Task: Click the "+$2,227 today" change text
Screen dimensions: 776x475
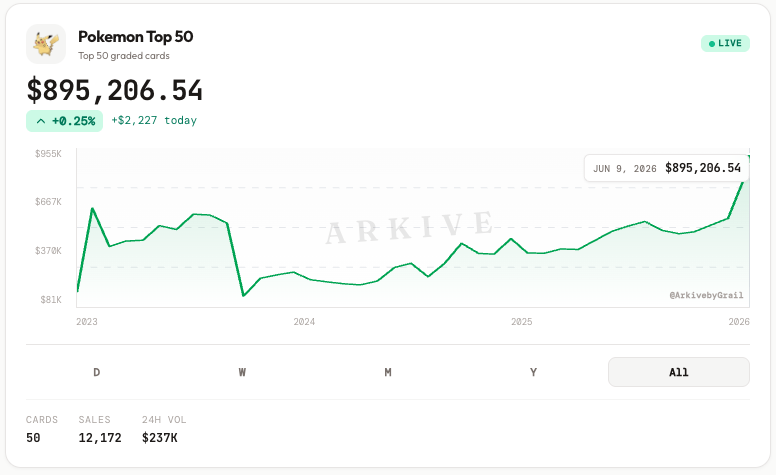Action: coord(154,121)
